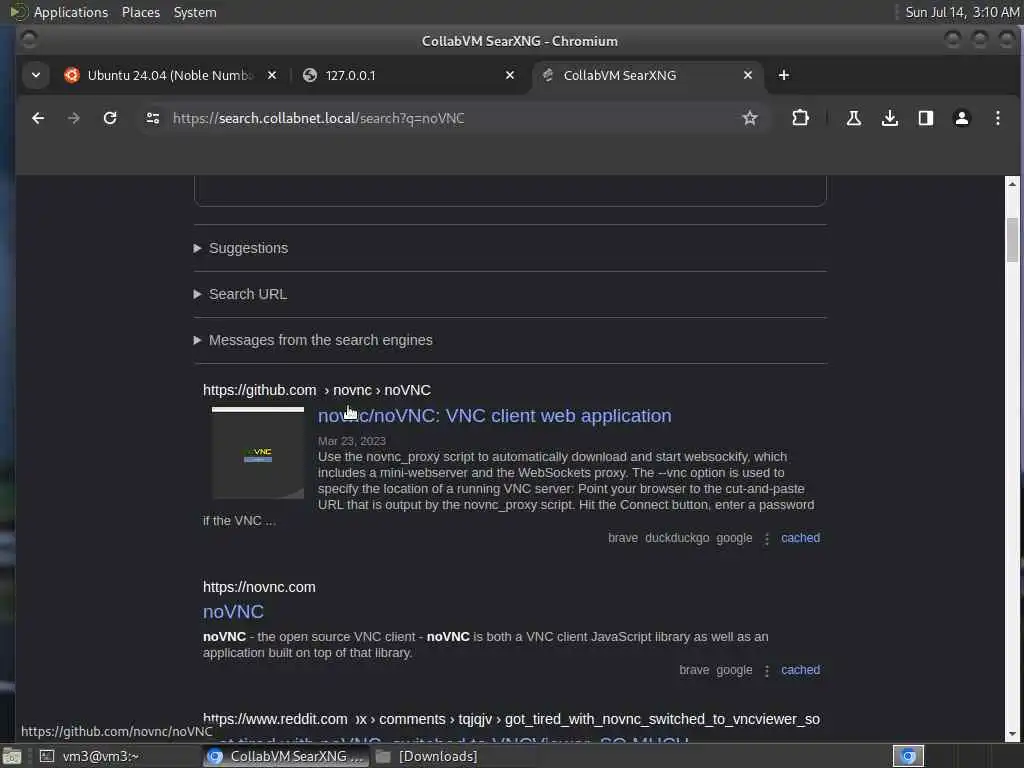This screenshot has width=1024, height=768.
Task: Reload the current search page
Action: coord(110,118)
